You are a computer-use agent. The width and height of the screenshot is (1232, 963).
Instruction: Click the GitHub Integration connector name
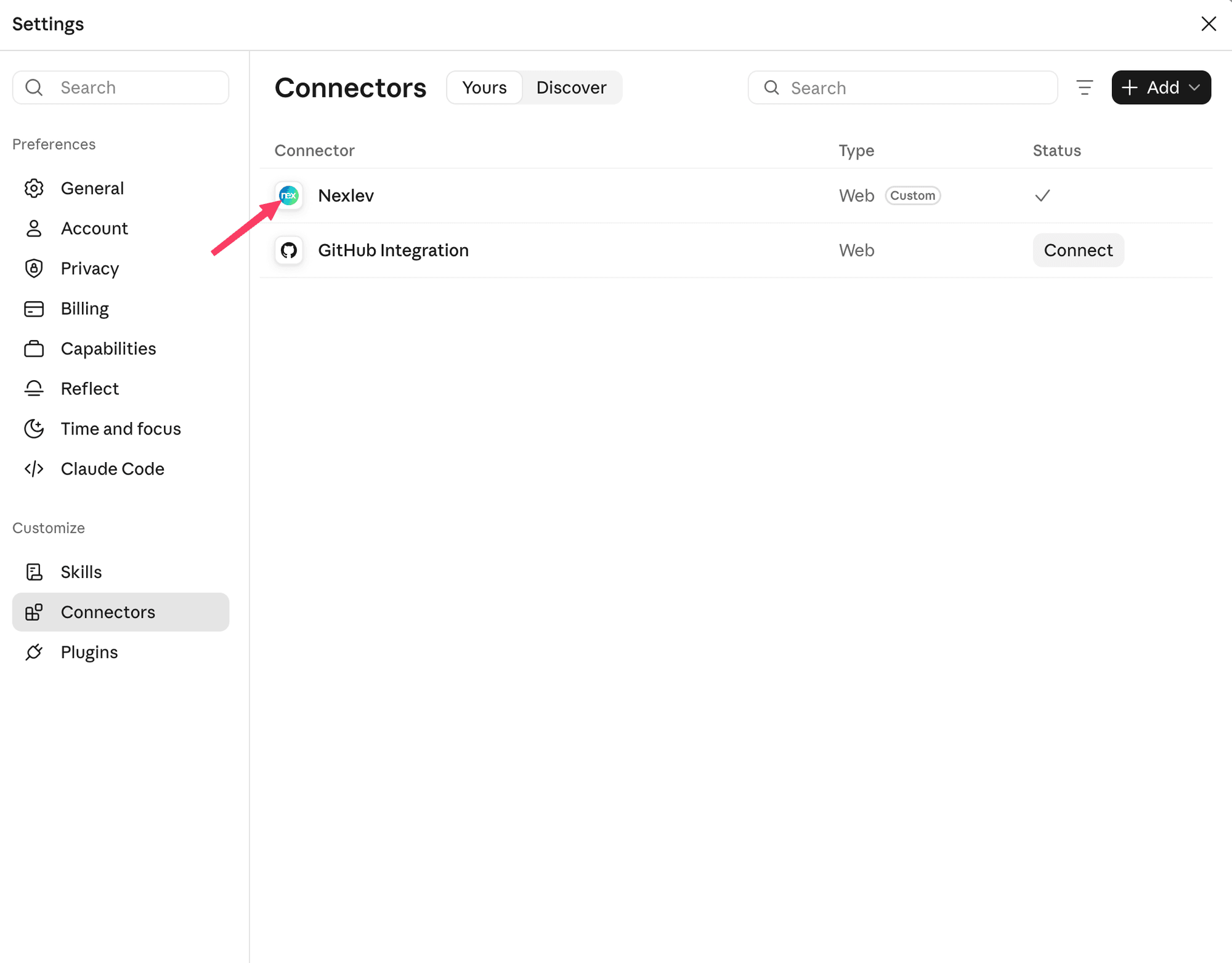[x=393, y=250]
